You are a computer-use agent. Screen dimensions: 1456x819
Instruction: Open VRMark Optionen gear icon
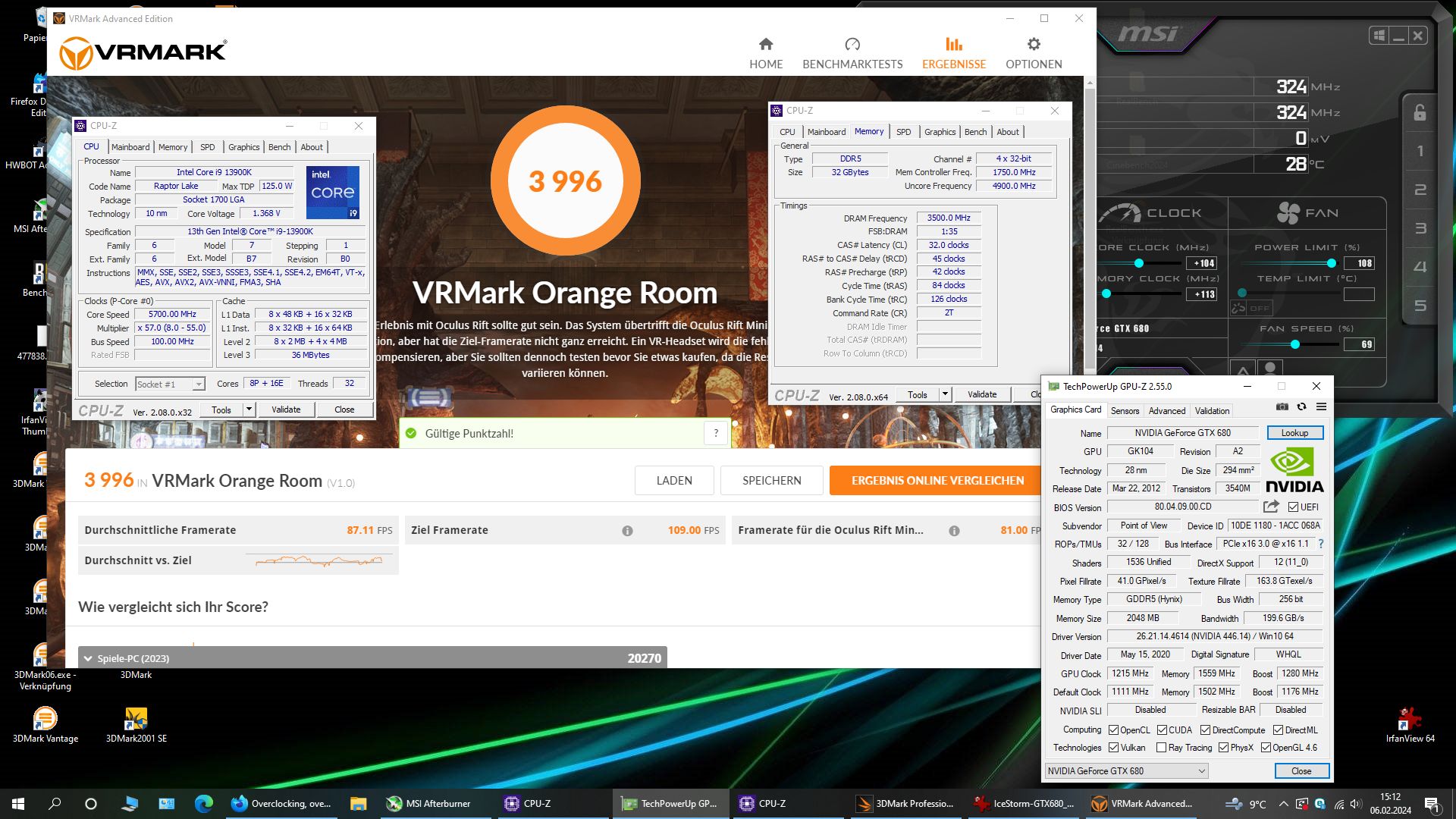1034,44
